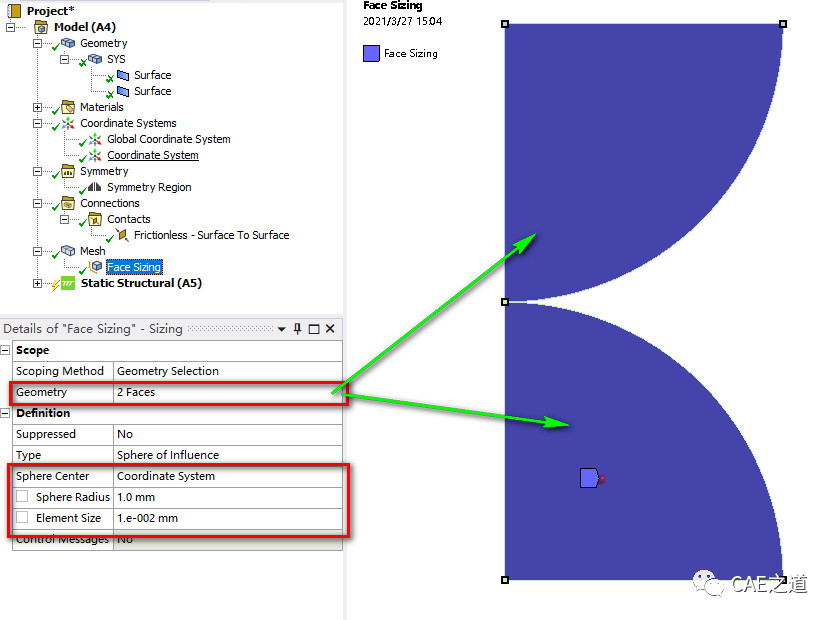Maximize the Details panel
Image resolution: width=834 pixels, height=620 pixels.
[x=314, y=329]
